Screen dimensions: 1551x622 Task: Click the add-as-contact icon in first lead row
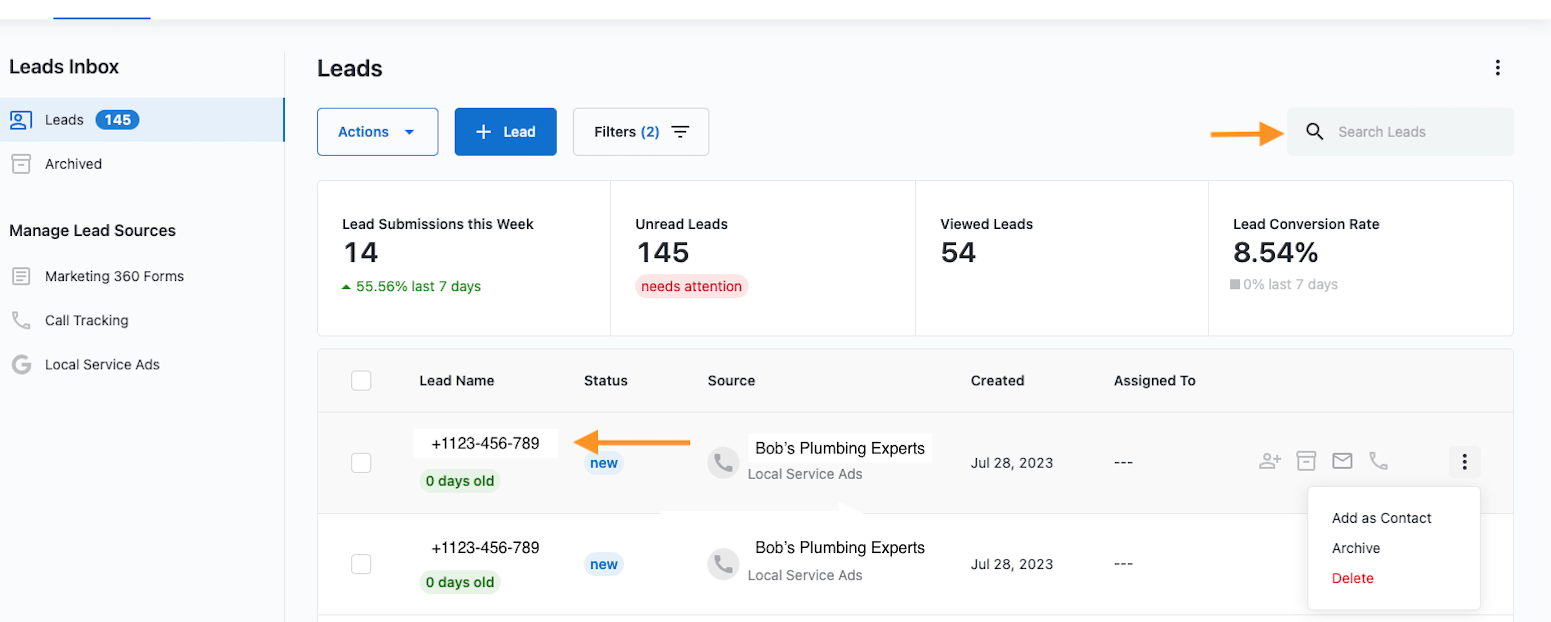pyautogui.click(x=1270, y=461)
